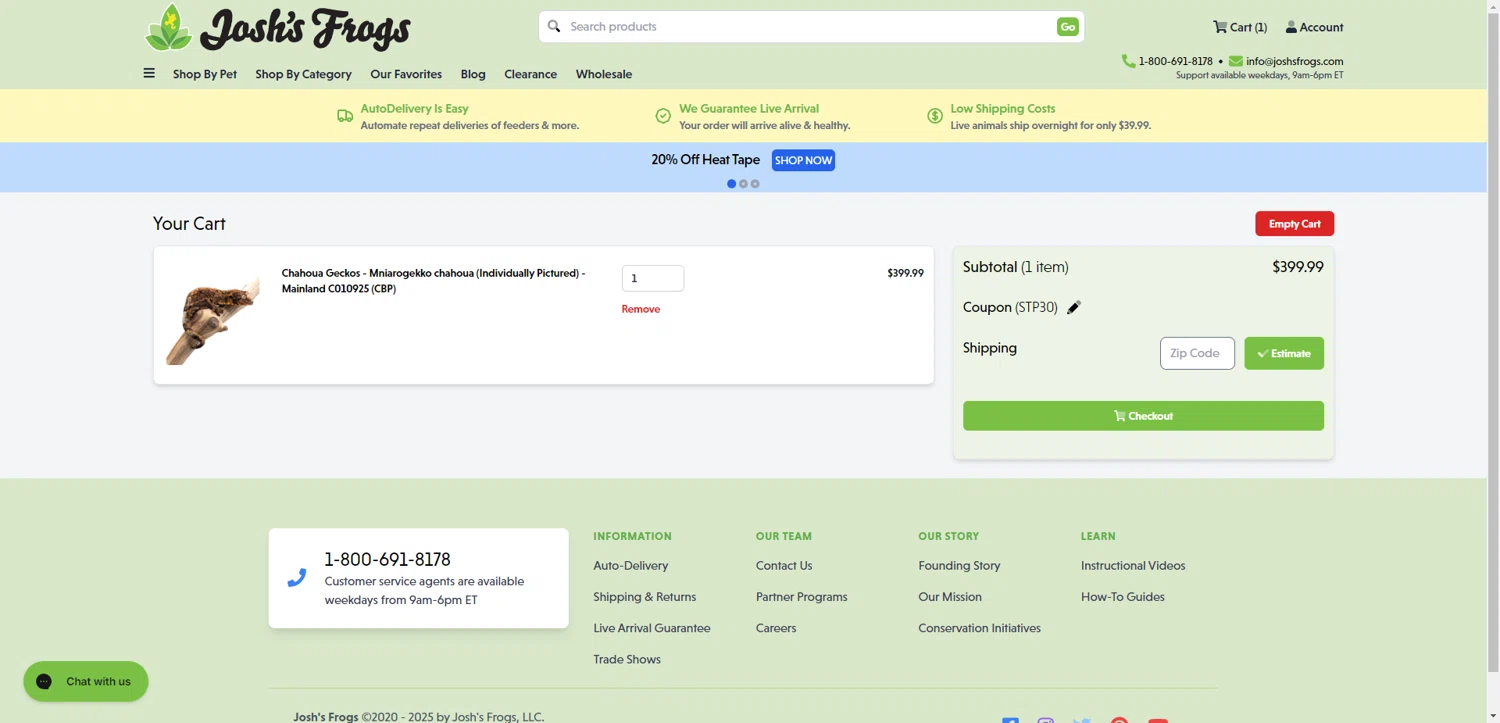This screenshot has width=1500, height=723.
Task: Click the Facebook icon in footer
Action: coord(1010,720)
